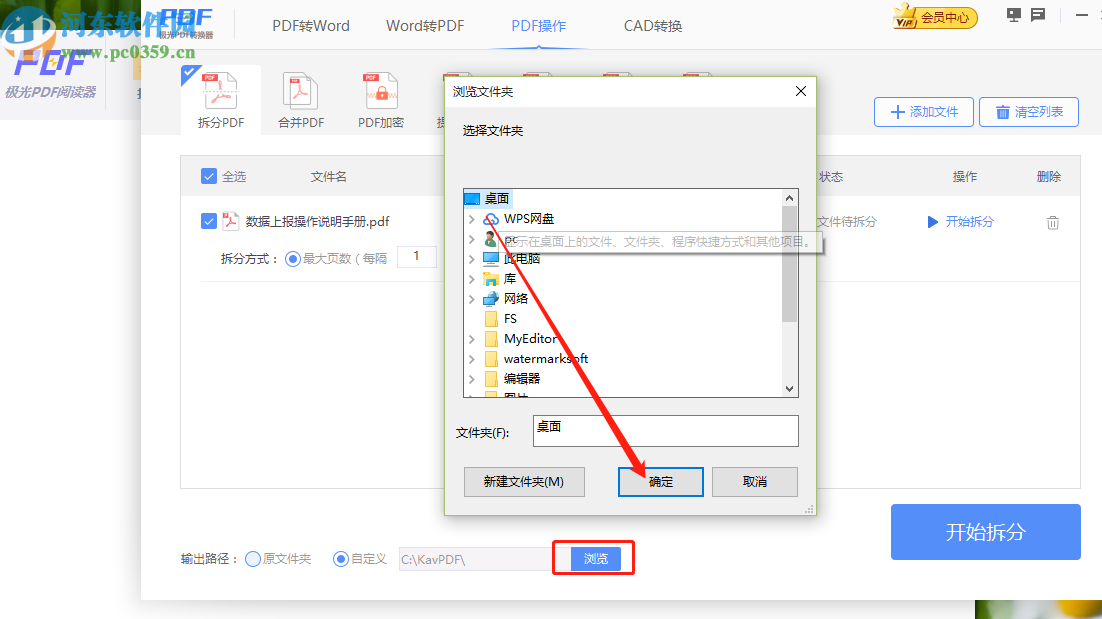Start splitting via the 开始拆分 play arrow
1102x619 pixels.
(x=935, y=222)
